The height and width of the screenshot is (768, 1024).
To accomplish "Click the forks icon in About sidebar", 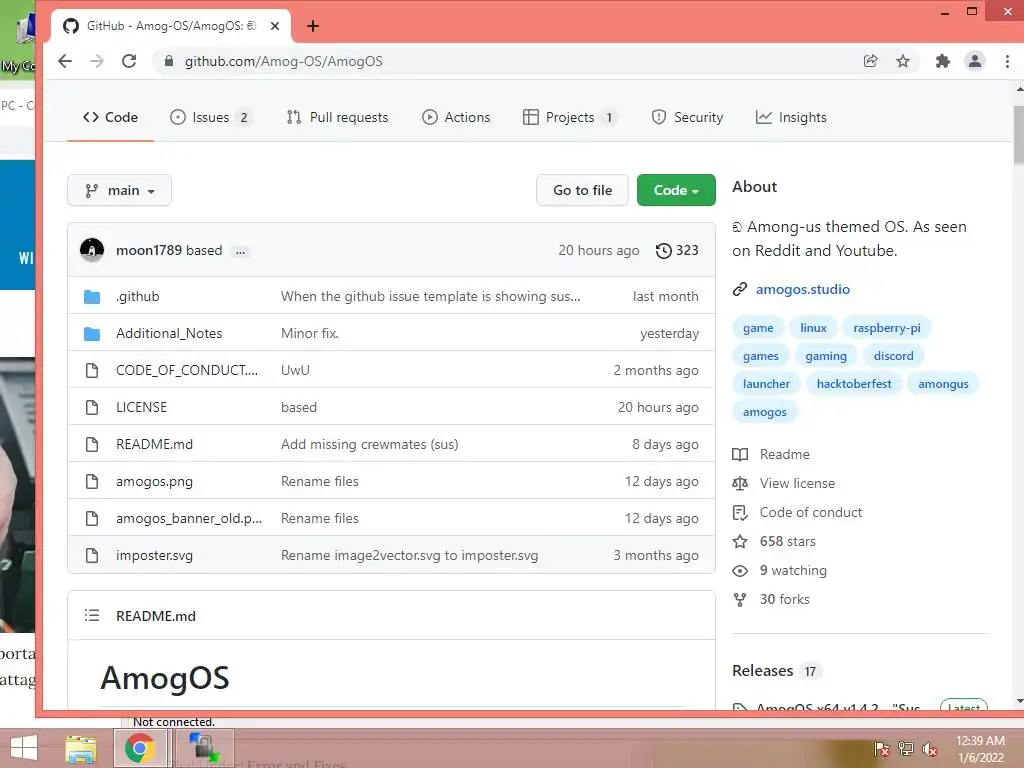I will (x=740, y=600).
